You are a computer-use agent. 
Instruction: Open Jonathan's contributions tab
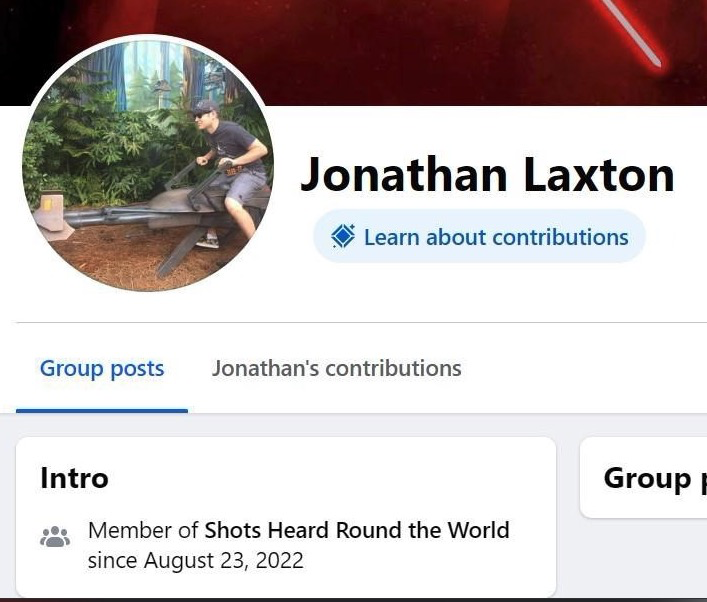click(x=336, y=368)
